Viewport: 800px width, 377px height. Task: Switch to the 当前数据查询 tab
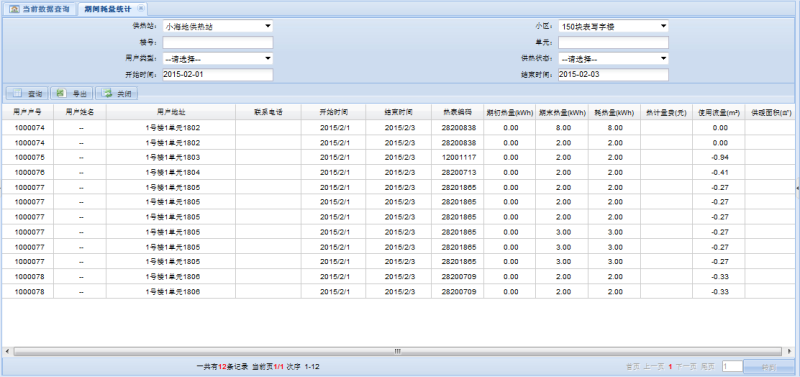tap(40, 9)
